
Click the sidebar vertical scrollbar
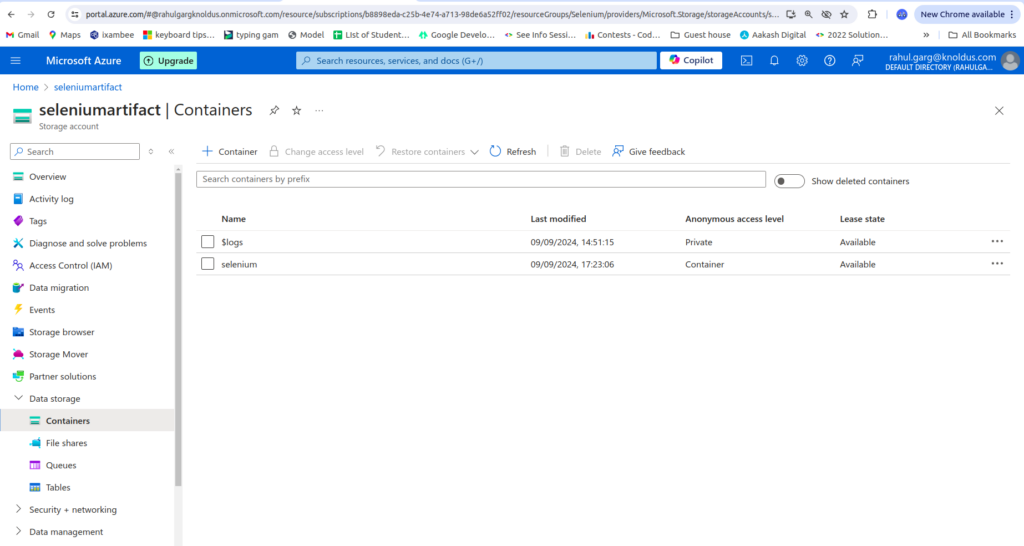point(178,330)
